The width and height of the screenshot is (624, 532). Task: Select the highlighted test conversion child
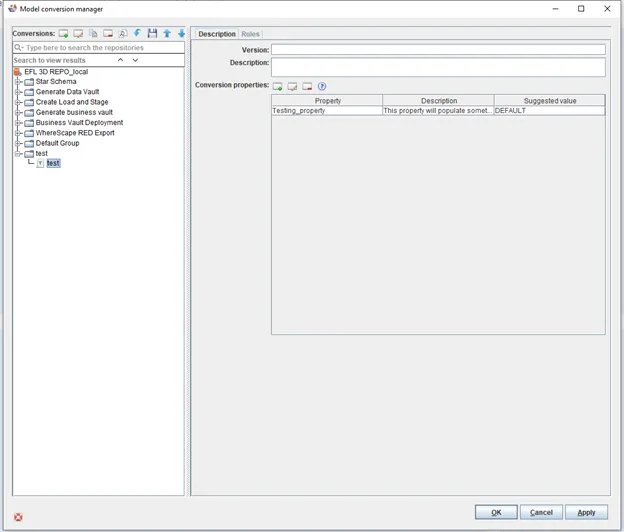pos(53,164)
